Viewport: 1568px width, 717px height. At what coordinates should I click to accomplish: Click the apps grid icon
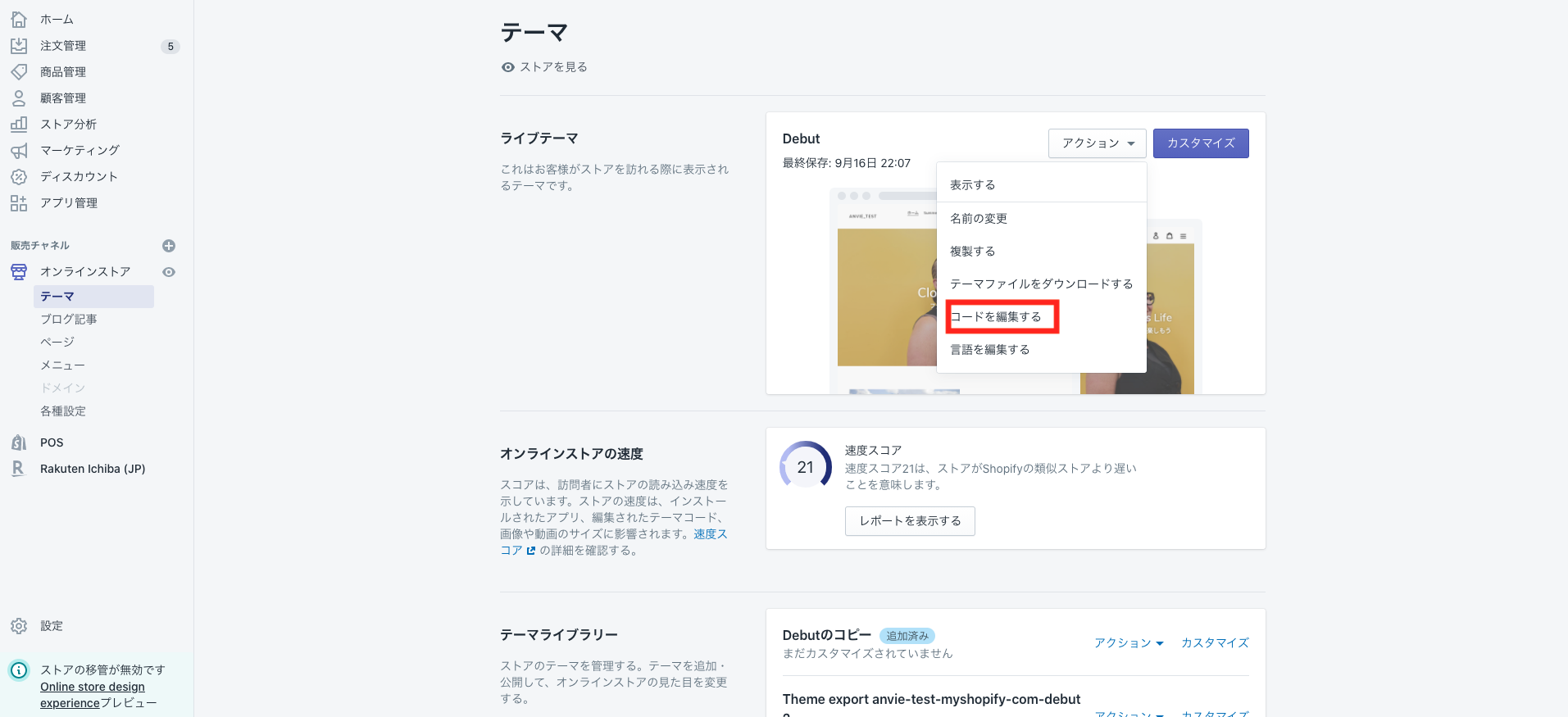[19, 203]
